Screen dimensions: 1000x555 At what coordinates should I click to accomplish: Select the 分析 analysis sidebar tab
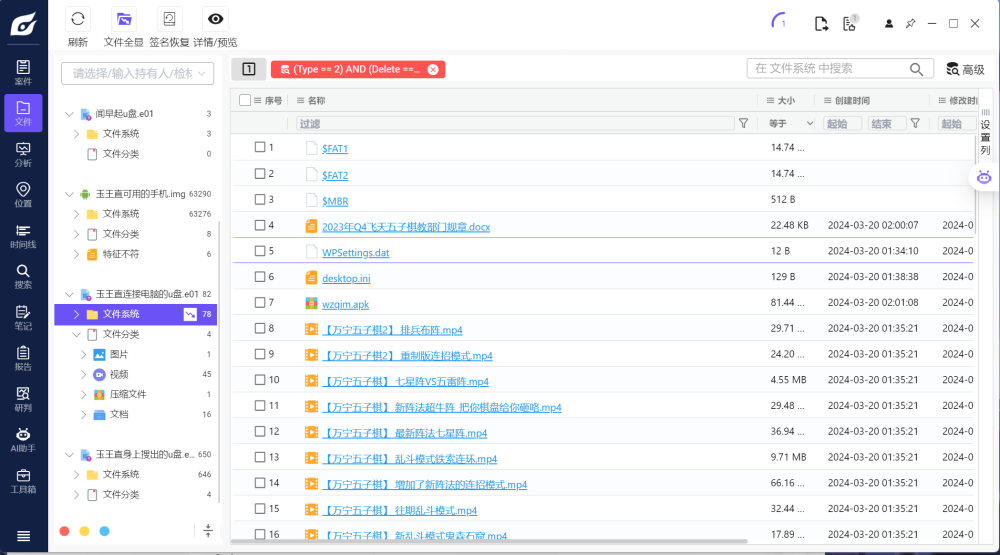(x=23, y=154)
